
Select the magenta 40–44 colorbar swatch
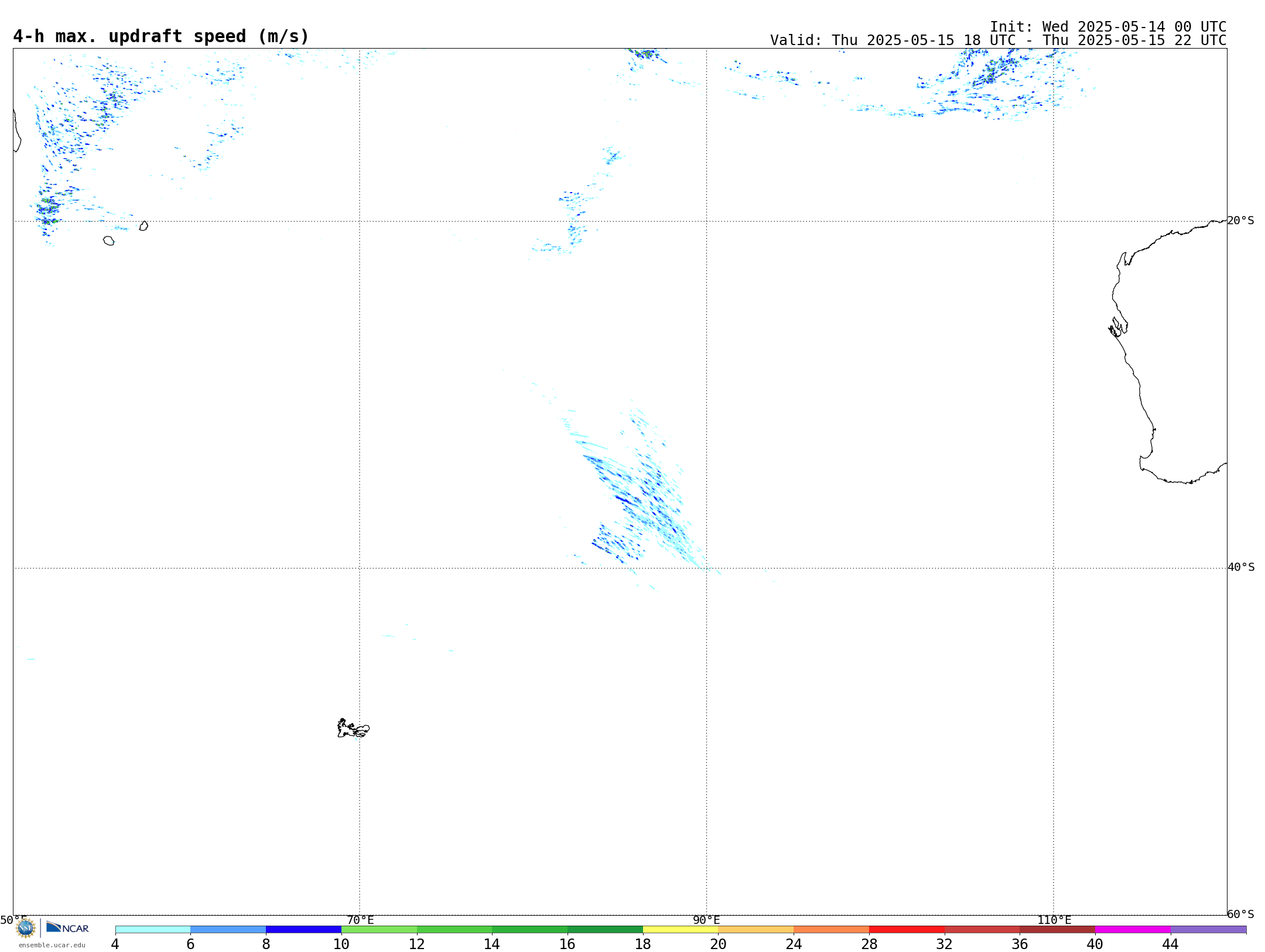click(1133, 930)
